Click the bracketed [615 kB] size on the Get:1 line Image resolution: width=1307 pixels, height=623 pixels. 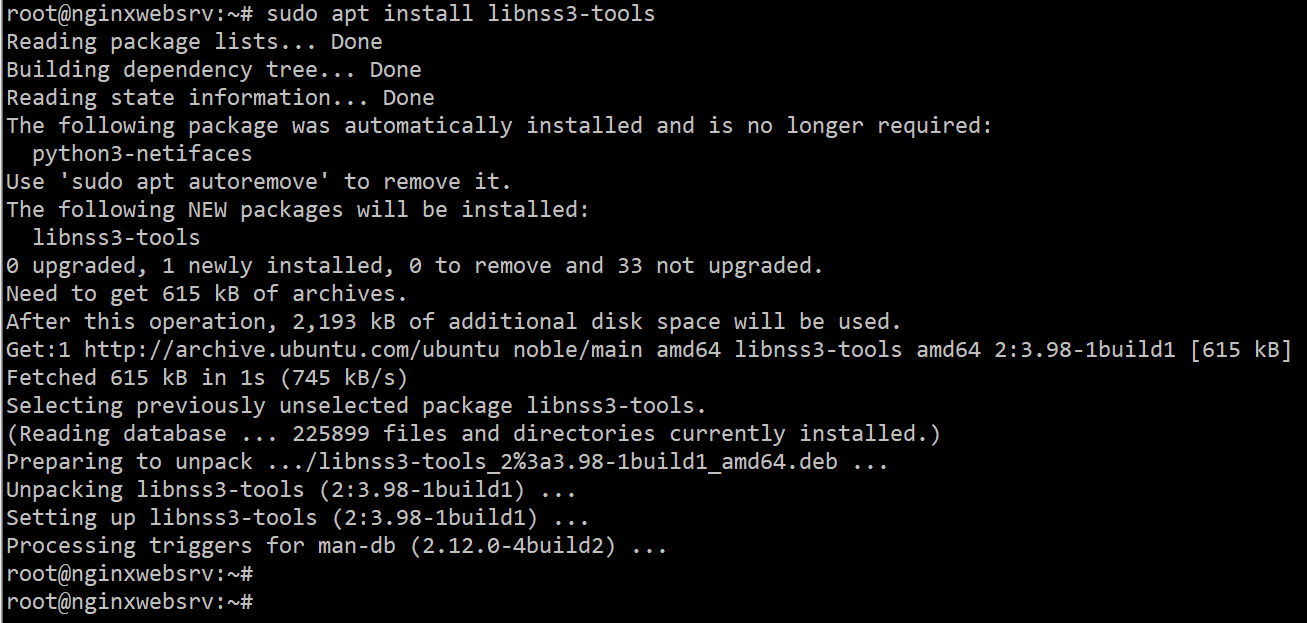pyautogui.click(x=1240, y=350)
